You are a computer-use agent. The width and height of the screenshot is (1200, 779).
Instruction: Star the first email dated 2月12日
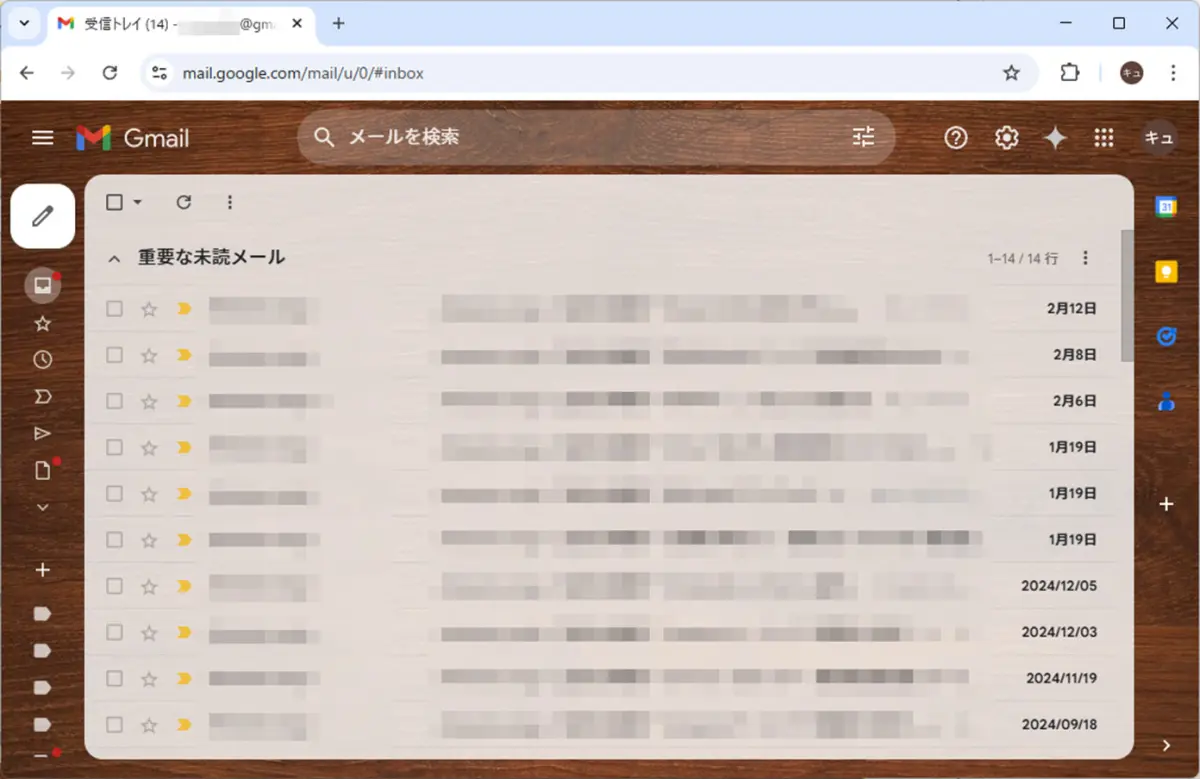pos(148,308)
